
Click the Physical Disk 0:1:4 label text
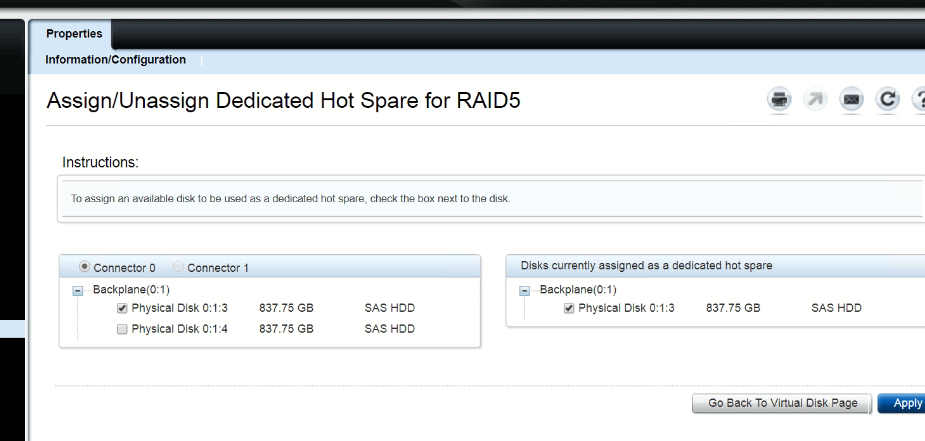(x=179, y=329)
